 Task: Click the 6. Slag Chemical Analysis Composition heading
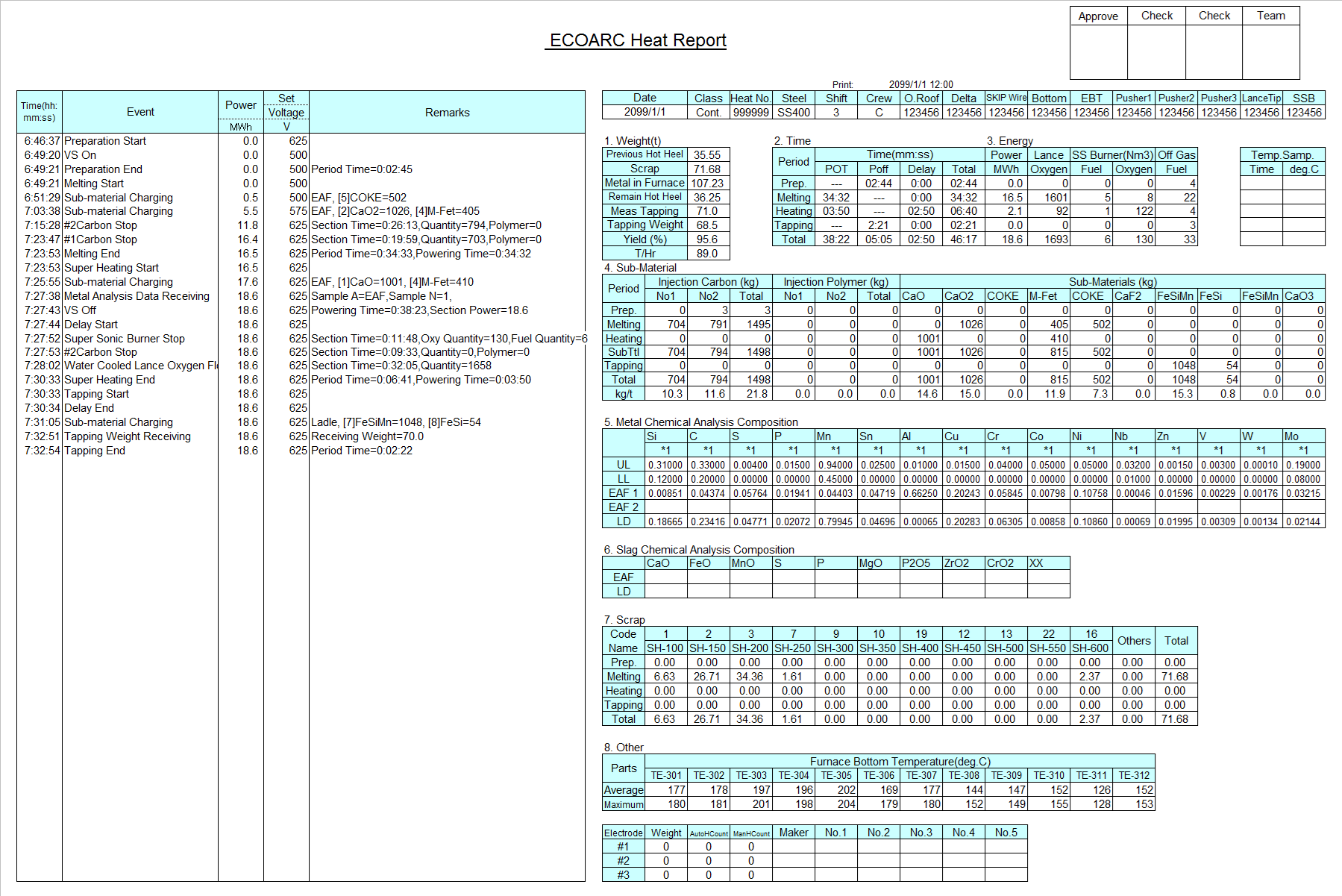[699, 550]
